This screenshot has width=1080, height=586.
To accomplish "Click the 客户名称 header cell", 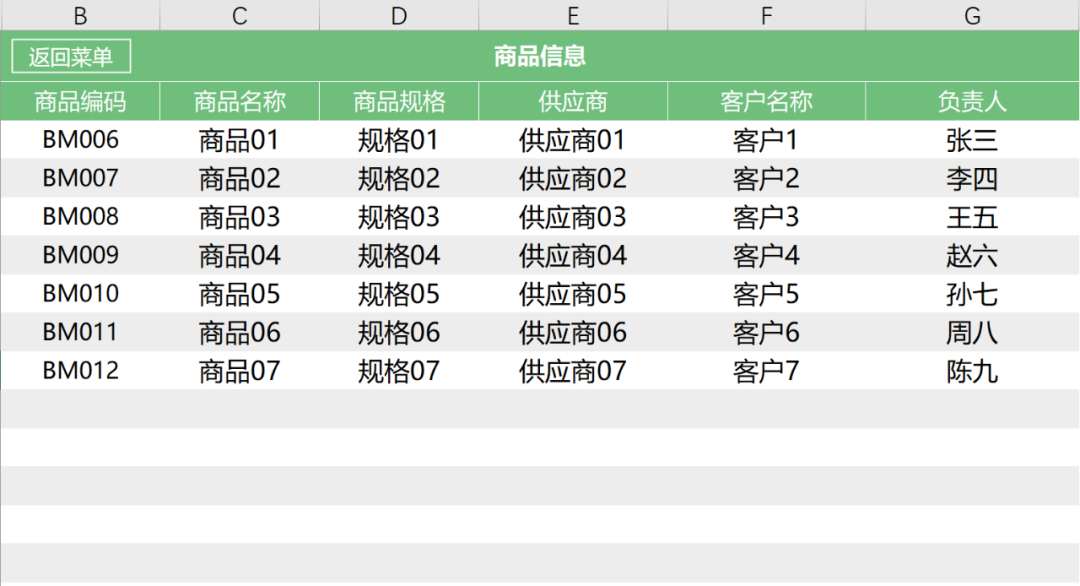I will point(766,101).
